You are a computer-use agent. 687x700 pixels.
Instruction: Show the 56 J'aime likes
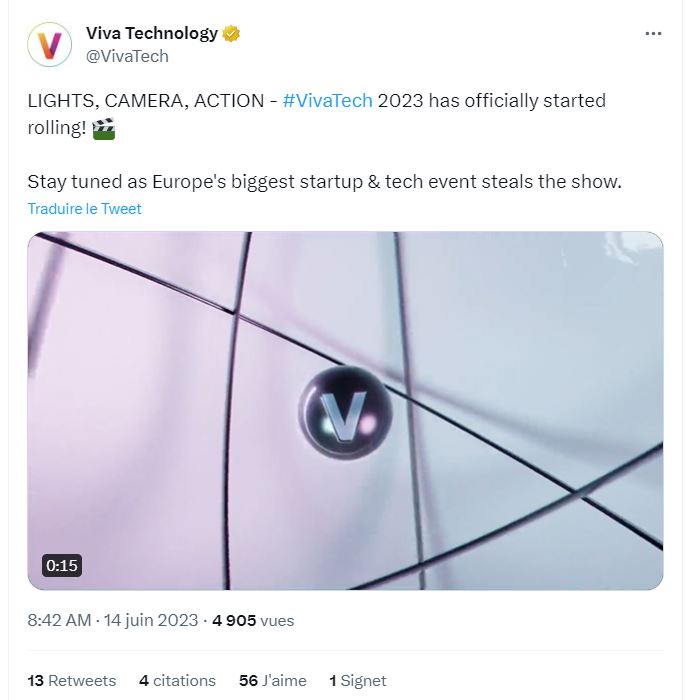[x=273, y=681]
